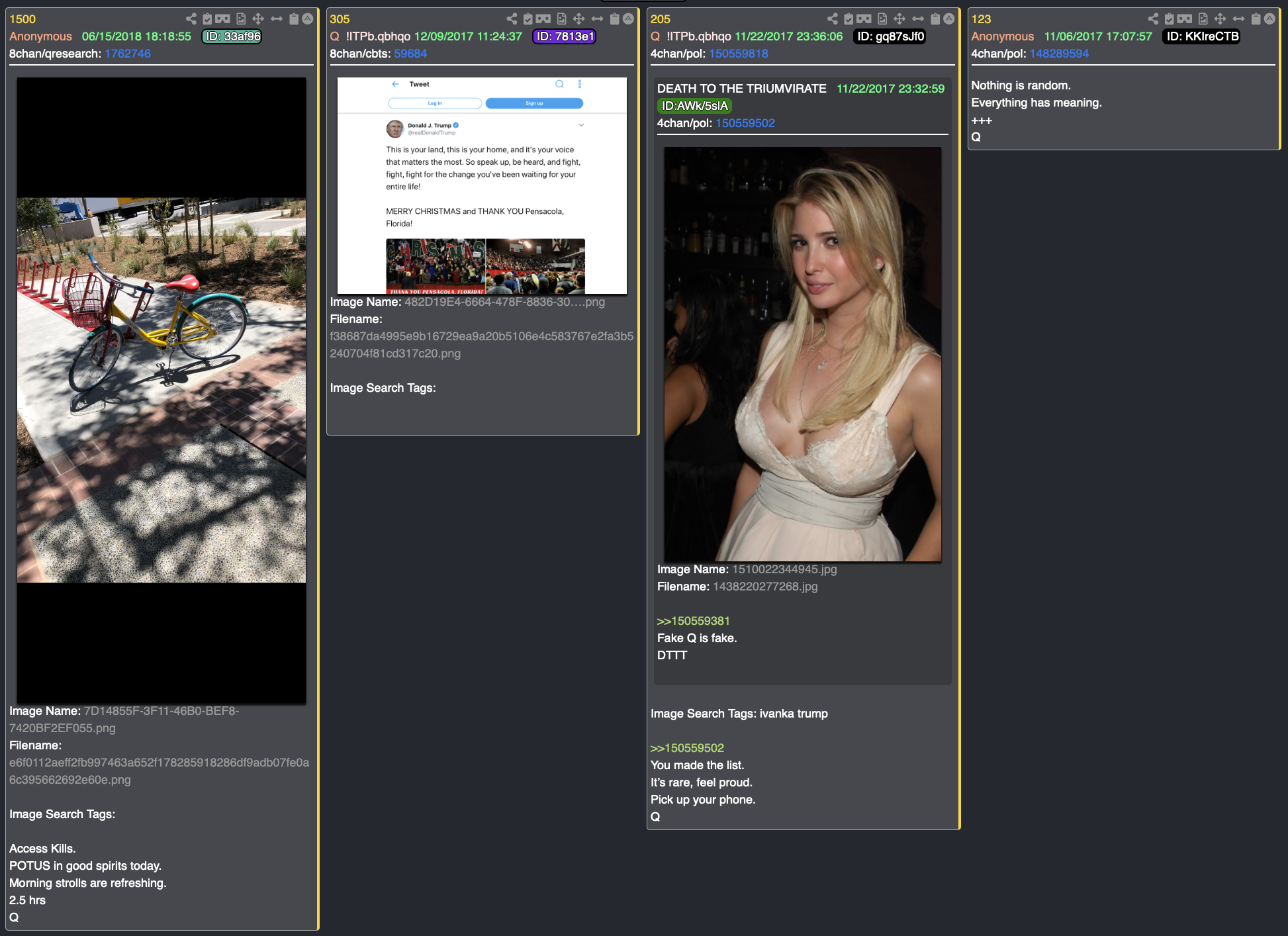
Task: Open 4chan/pol link 148289594
Action: (1059, 54)
